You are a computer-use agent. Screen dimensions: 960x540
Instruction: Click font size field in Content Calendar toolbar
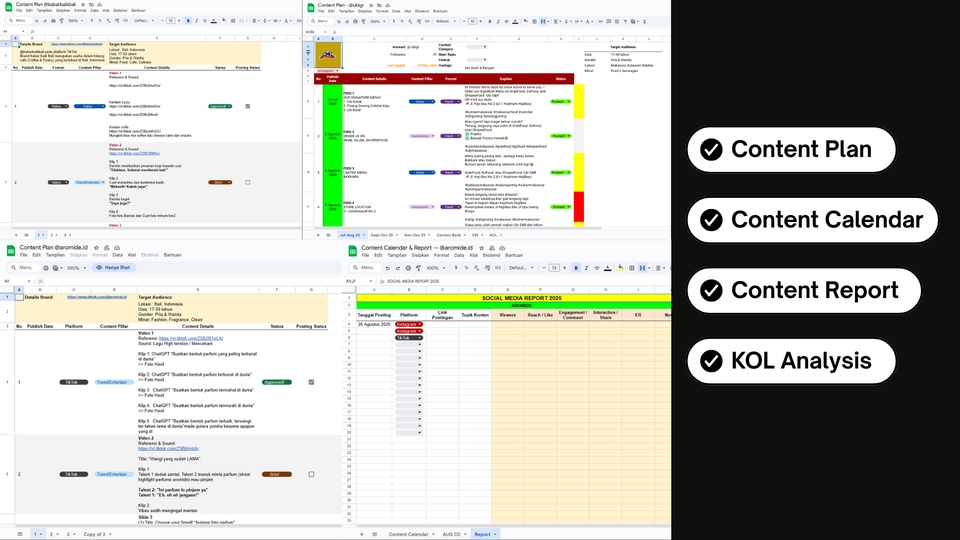point(554,268)
